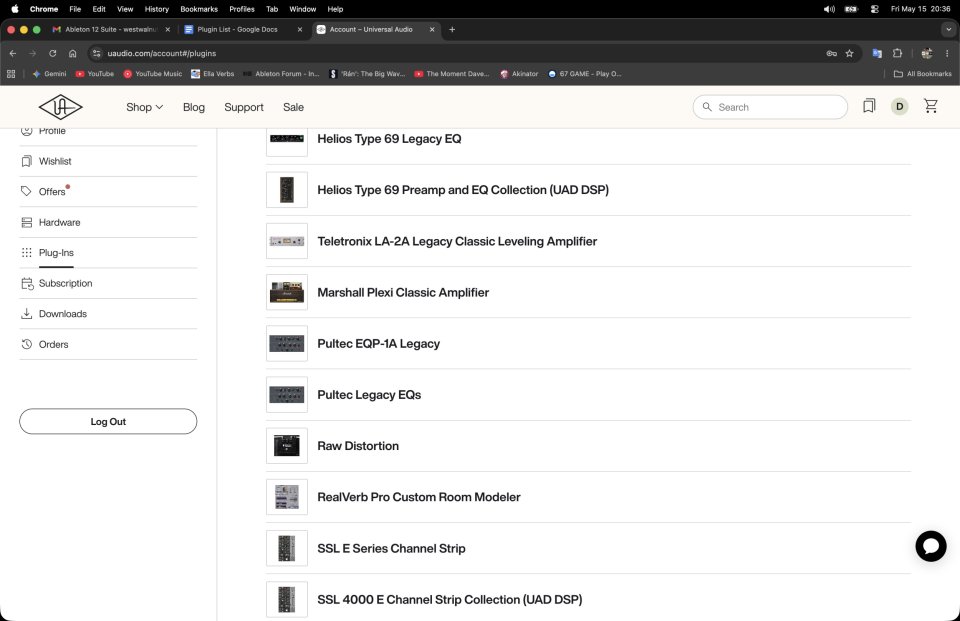Screen dimensions: 960x621
Task: Open the saved passwords key icon
Action: tap(831, 53)
